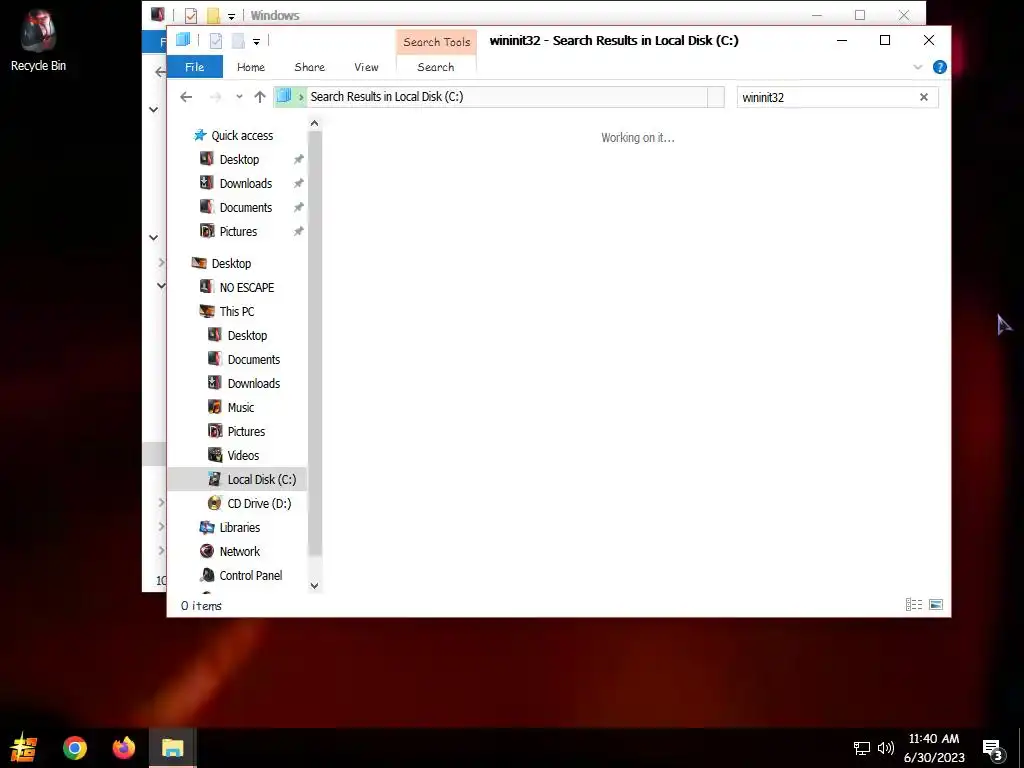The height and width of the screenshot is (768, 1024).
Task: Open the address bar history dropdown
Action: tap(716, 97)
